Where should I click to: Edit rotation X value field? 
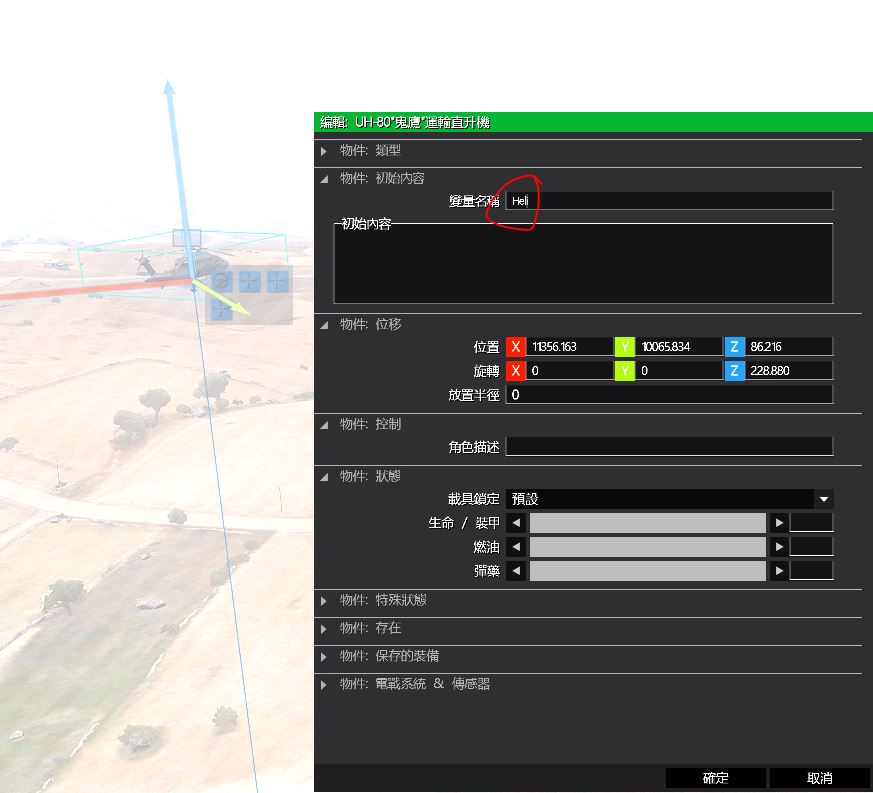[x=569, y=370]
